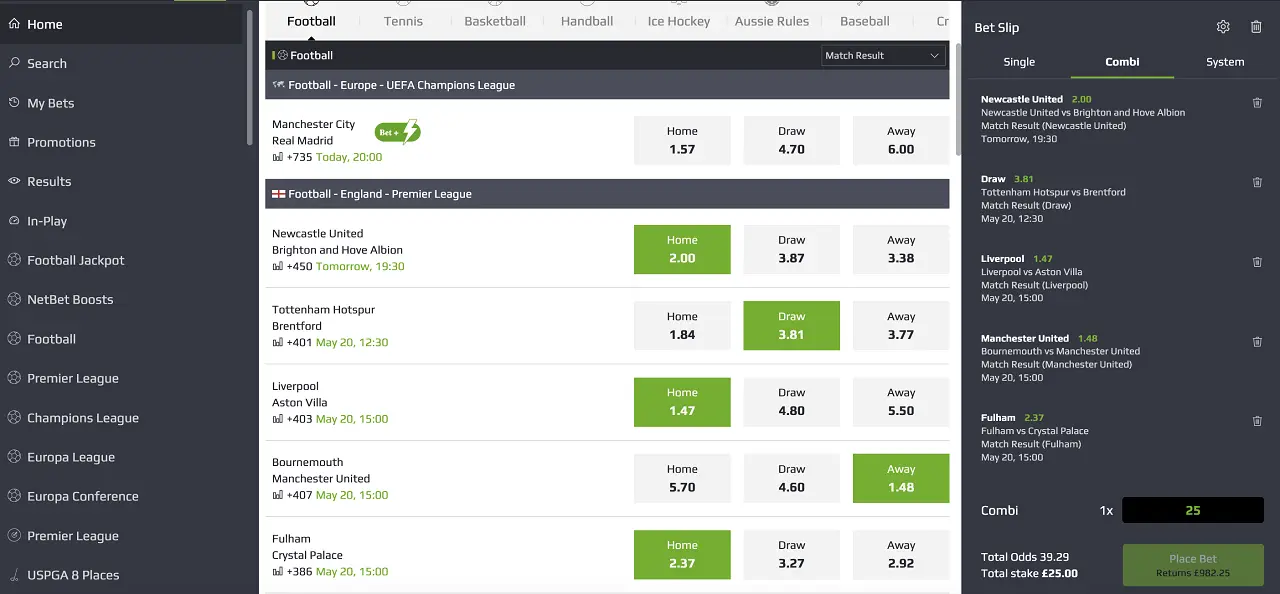The width and height of the screenshot is (1280, 594).
Task: Click the Bet+ lightning icon for Manchester City match
Action: 398,132
